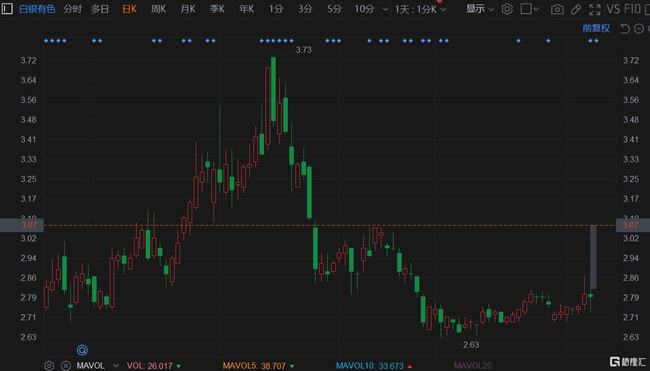The height and width of the screenshot is (371, 650).
Task: Click the blue circular marker icon above MAVOL
Action: coord(82,350)
